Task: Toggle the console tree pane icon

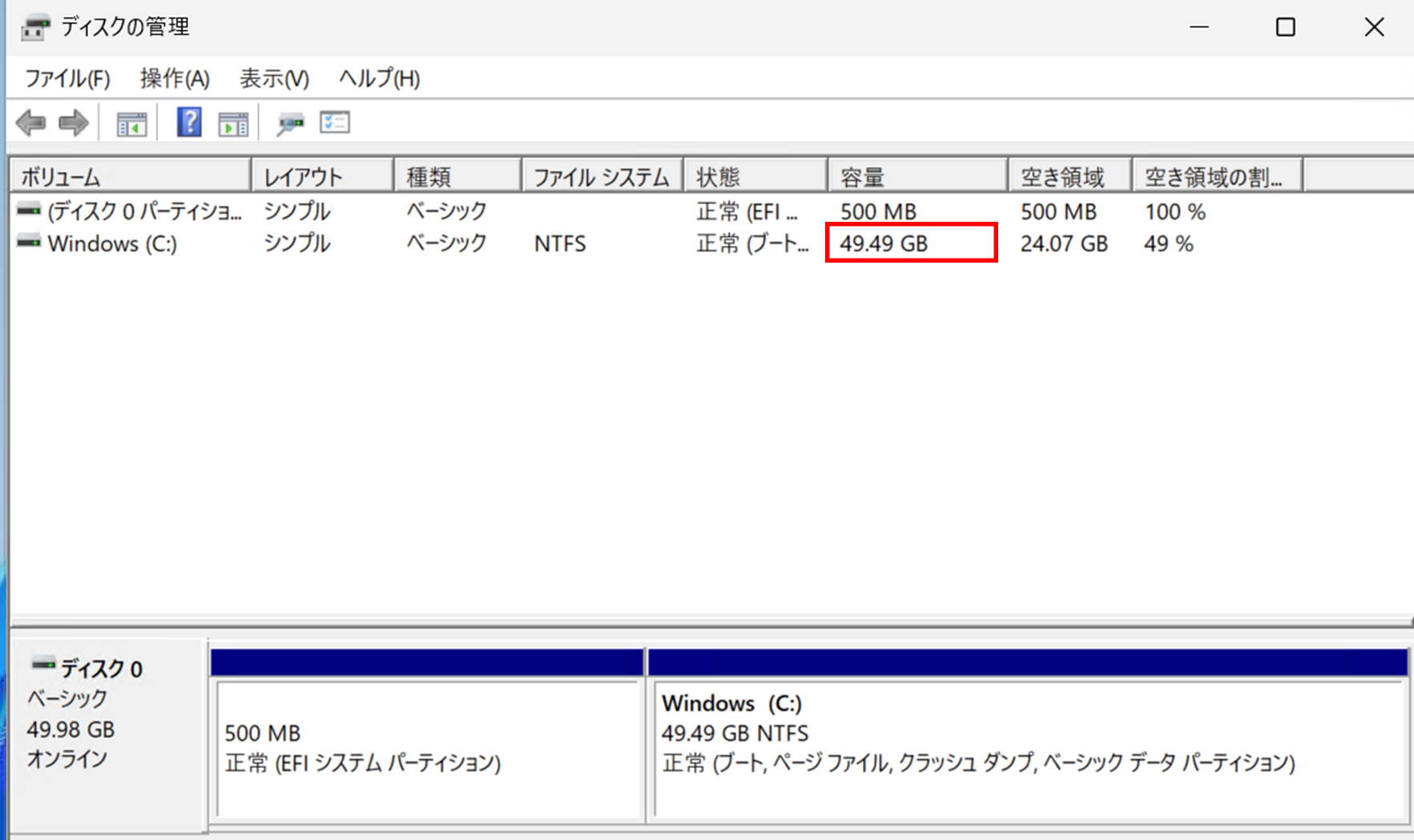Action: coord(130,122)
